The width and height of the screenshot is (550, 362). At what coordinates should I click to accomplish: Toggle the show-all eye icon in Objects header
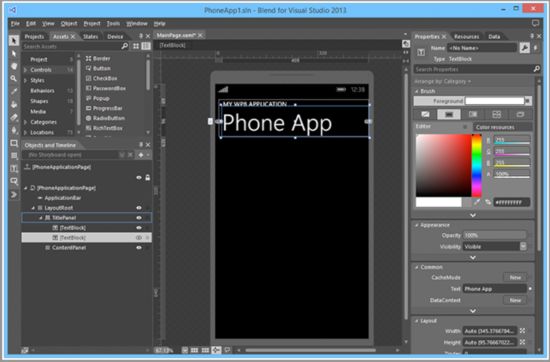pyautogui.click(x=139, y=178)
